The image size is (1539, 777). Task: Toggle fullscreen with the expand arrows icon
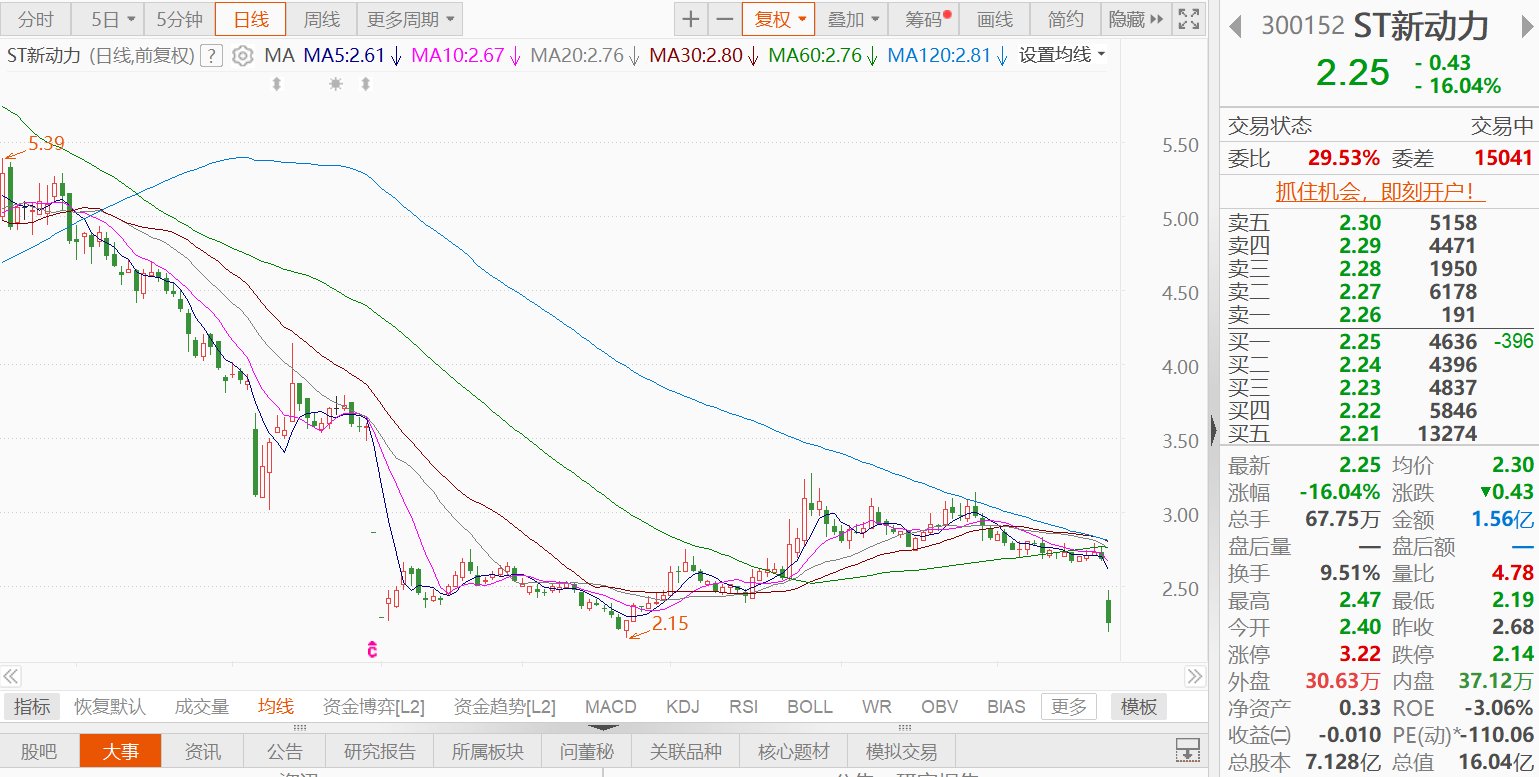(x=1188, y=18)
